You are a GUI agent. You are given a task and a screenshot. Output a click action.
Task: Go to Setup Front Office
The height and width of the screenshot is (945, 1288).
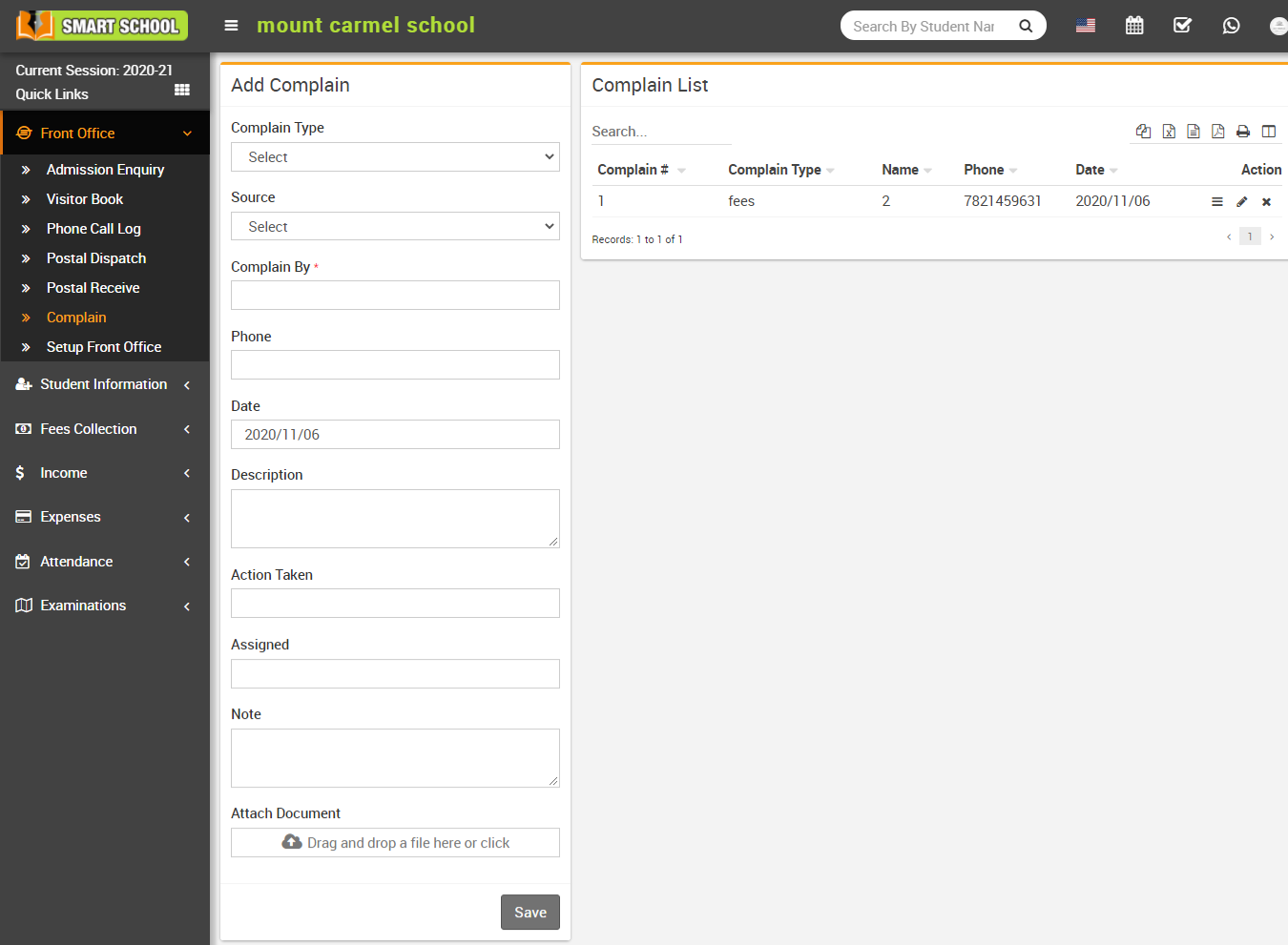point(104,346)
